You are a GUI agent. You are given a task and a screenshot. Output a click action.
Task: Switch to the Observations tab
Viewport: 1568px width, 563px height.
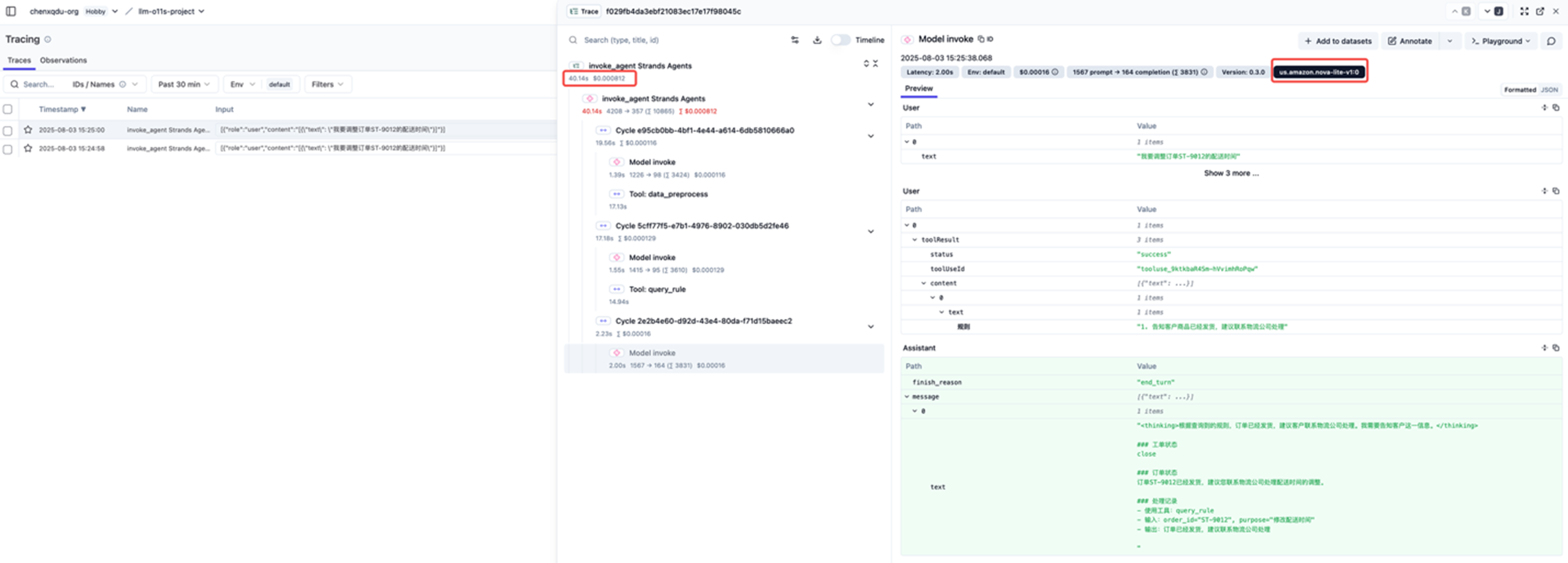(63, 60)
